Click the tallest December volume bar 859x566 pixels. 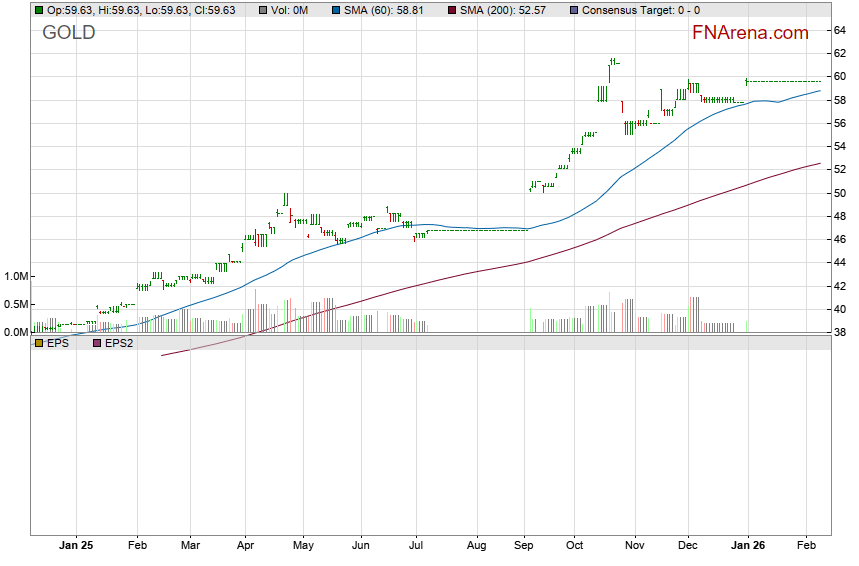point(690,313)
